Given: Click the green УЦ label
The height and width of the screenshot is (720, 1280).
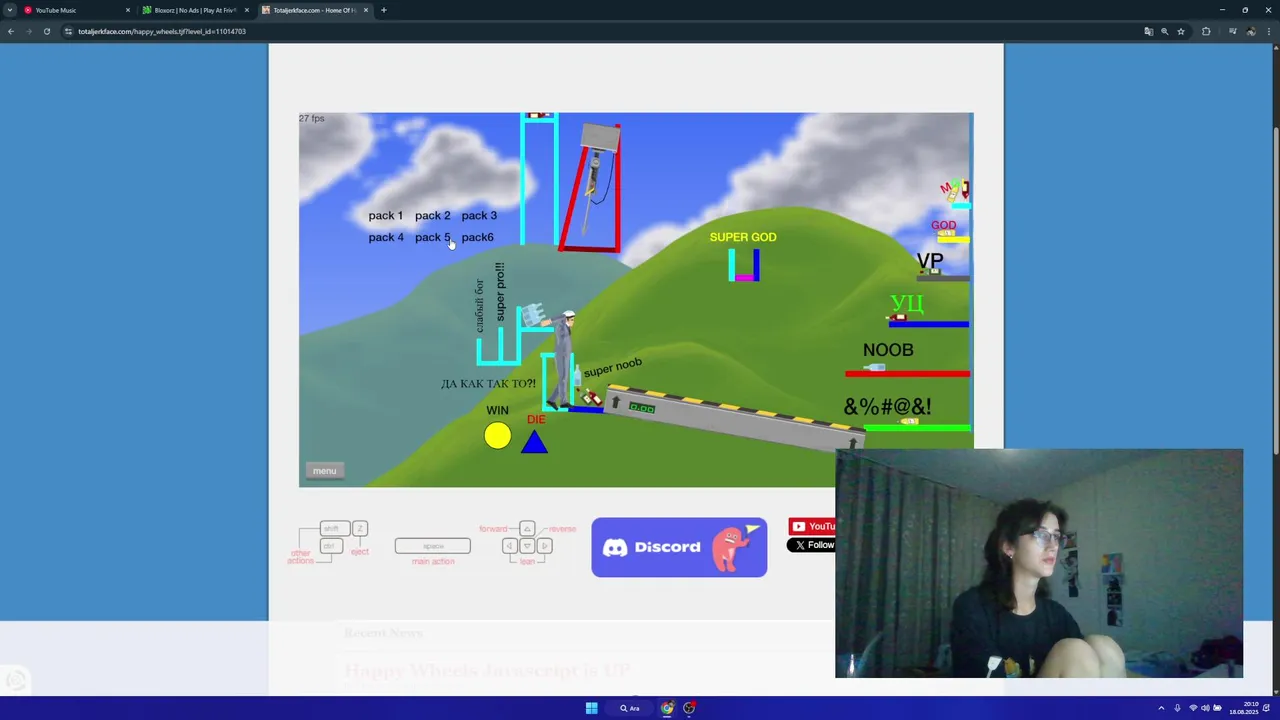Looking at the screenshot, I should tap(907, 302).
